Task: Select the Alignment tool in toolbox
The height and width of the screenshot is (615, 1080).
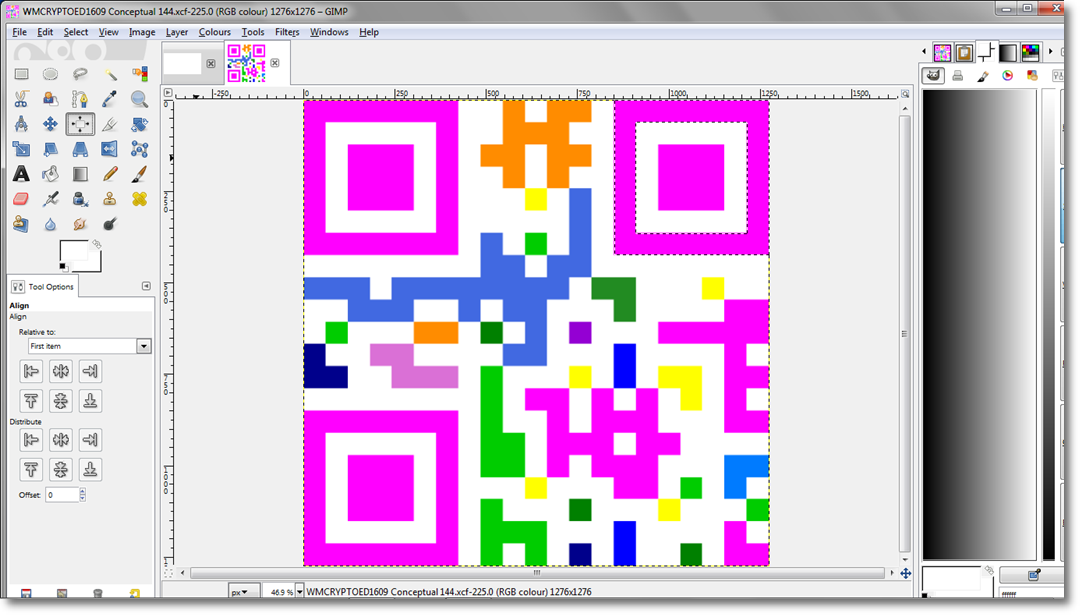Action: (80, 124)
